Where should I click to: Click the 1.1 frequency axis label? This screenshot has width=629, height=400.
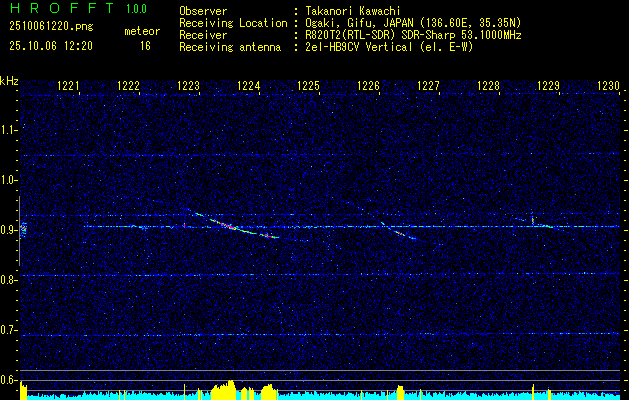9,130
